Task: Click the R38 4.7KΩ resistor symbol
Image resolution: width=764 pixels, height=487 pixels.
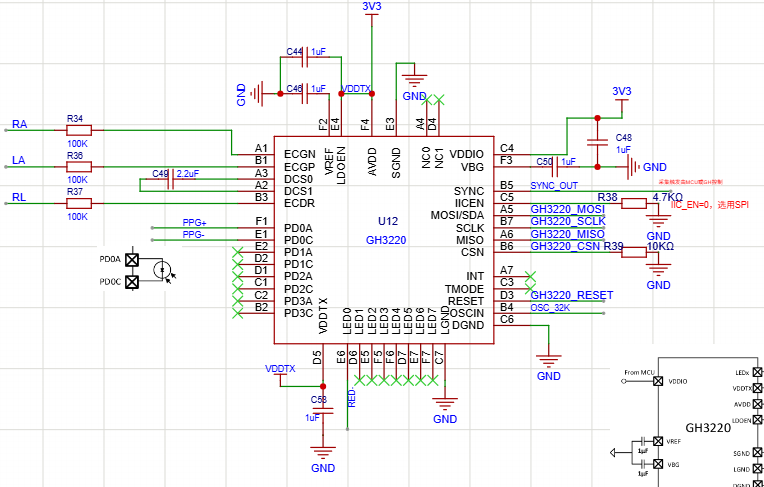Action: tap(635, 203)
